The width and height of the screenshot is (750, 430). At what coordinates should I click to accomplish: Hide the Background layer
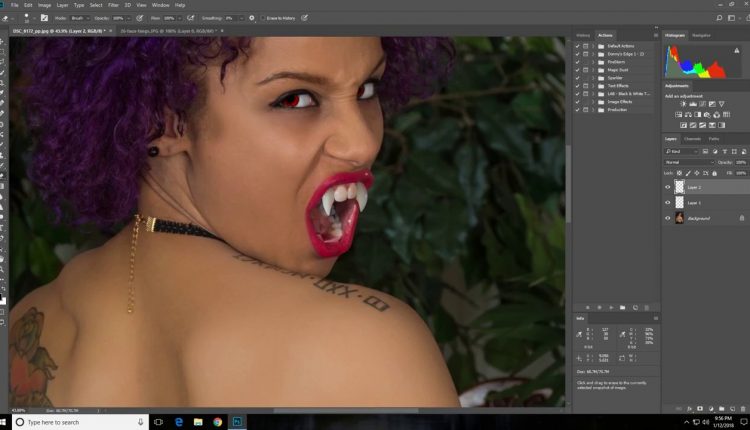pos(668,218)
